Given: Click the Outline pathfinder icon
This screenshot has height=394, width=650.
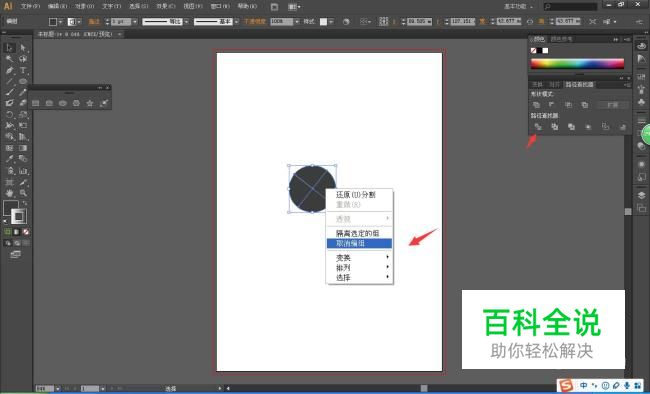Looking at the screenshot, I should [605, 127].
